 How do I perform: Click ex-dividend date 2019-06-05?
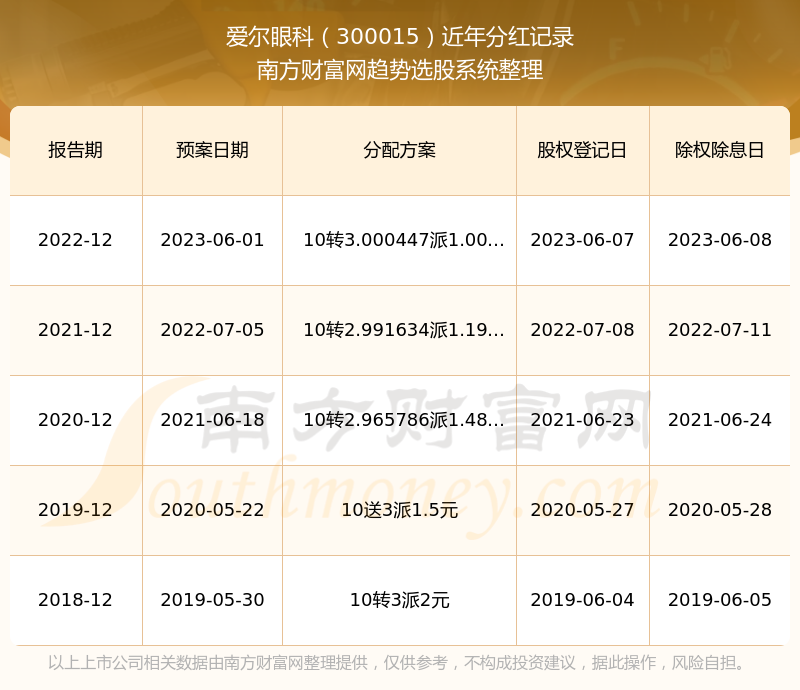pos(720,600)
